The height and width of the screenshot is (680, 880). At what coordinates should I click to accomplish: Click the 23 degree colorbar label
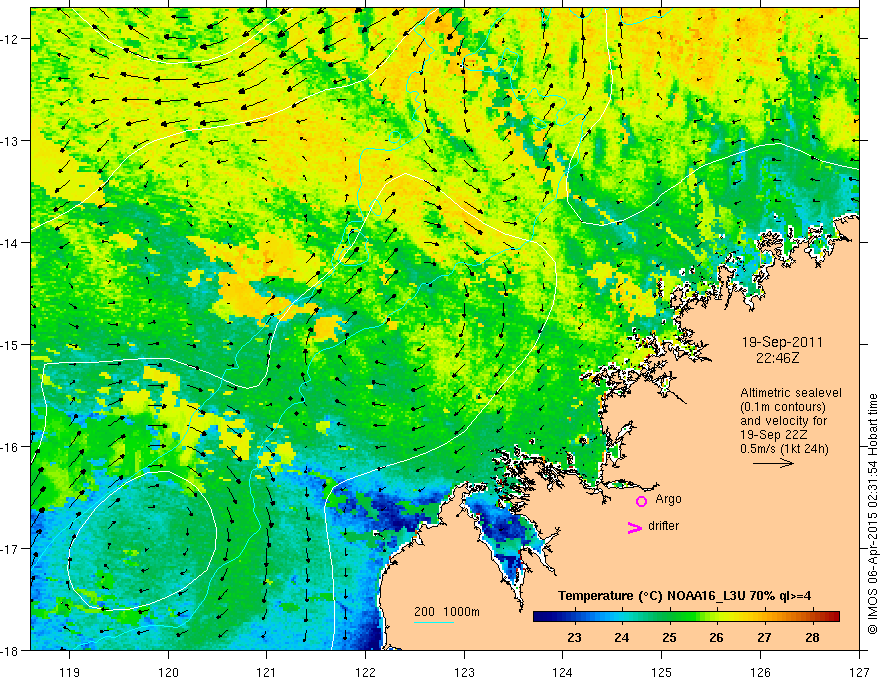pyautogui.click(x=574, y=637)
